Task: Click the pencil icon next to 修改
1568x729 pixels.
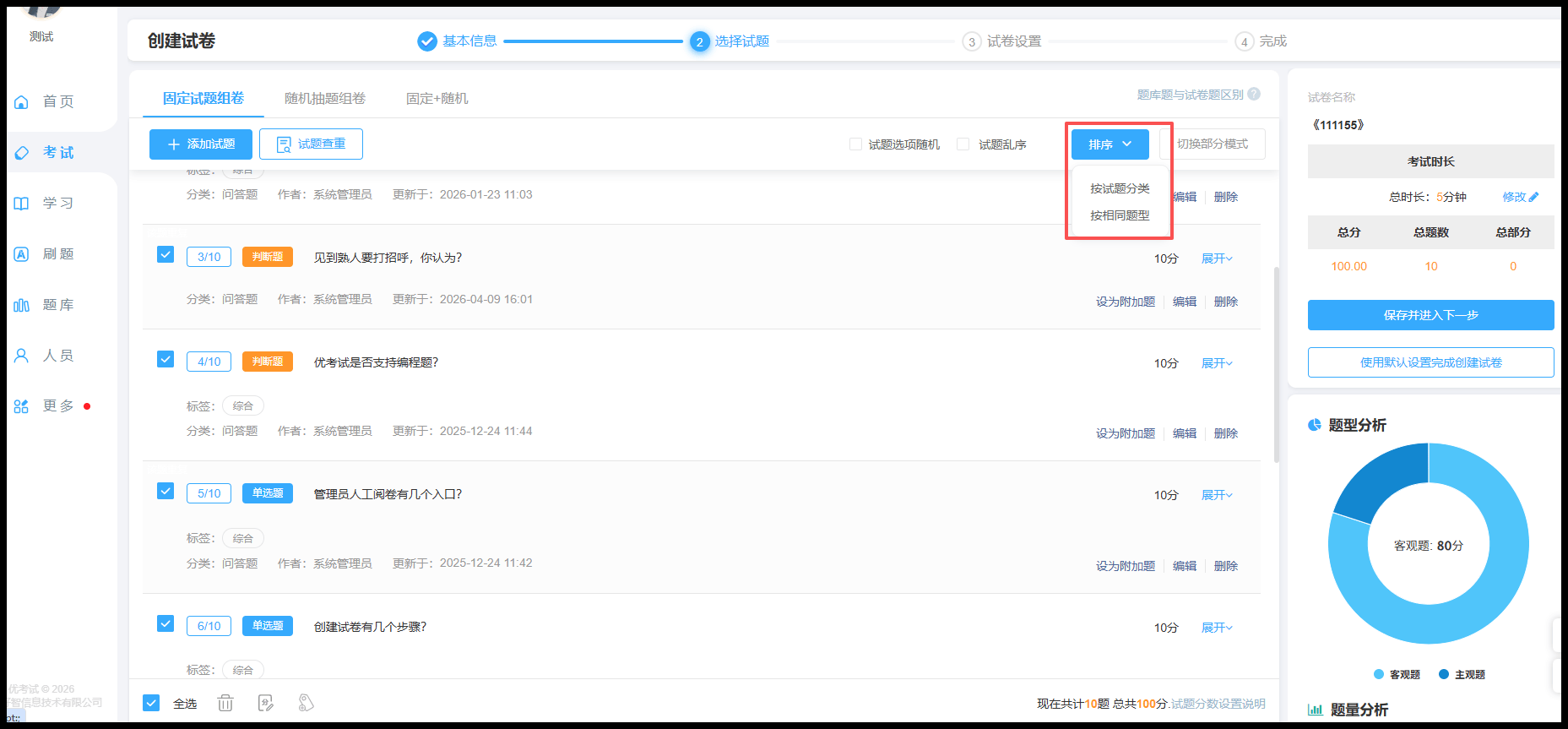Action: coord(1533,197)
